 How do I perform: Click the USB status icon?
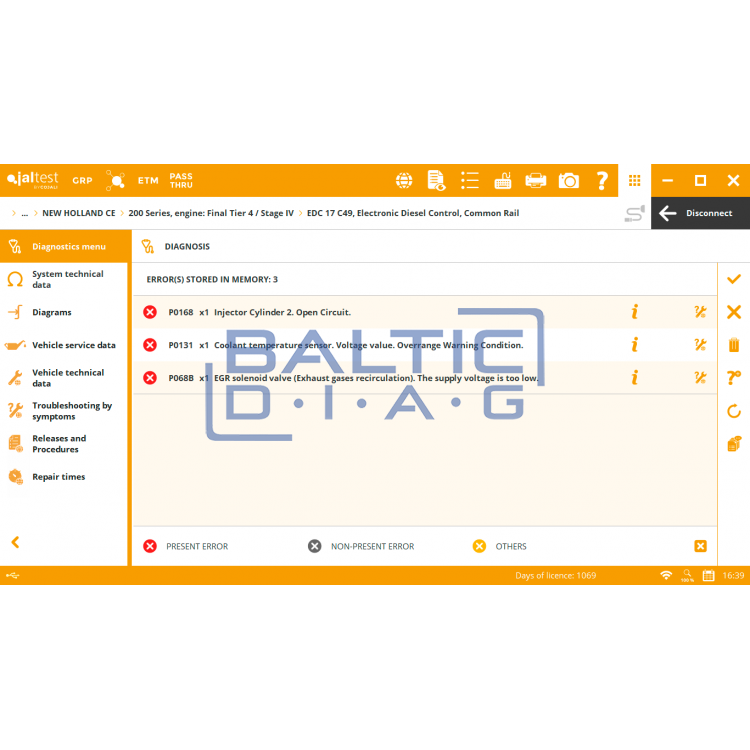[x=12, y=575]
